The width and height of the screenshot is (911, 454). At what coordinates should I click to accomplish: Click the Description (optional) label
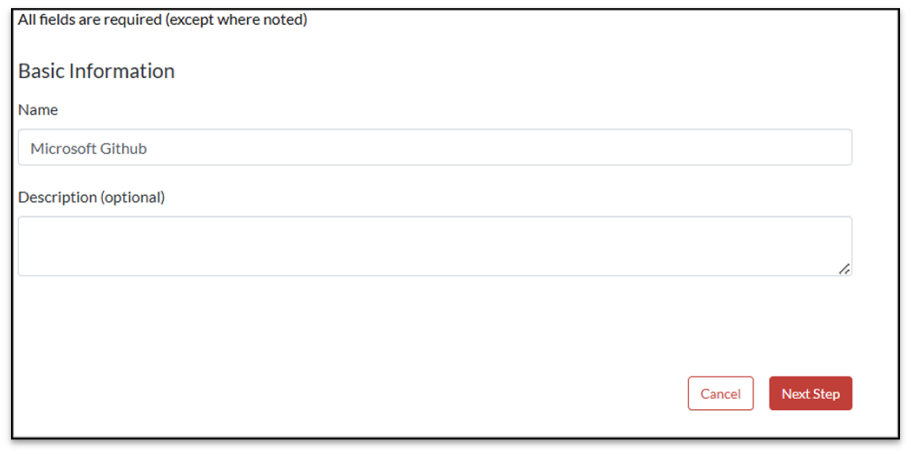(91, 197)
